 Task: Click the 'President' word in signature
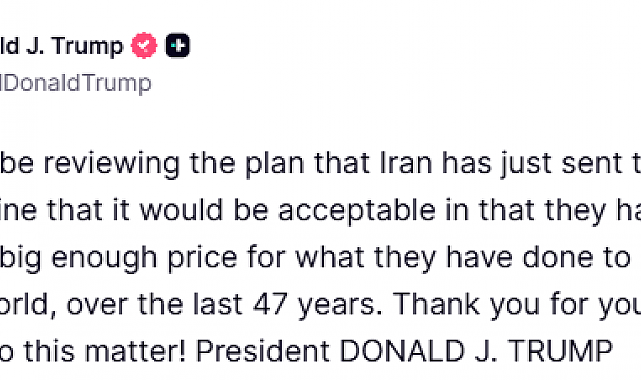tap(263, 351)
